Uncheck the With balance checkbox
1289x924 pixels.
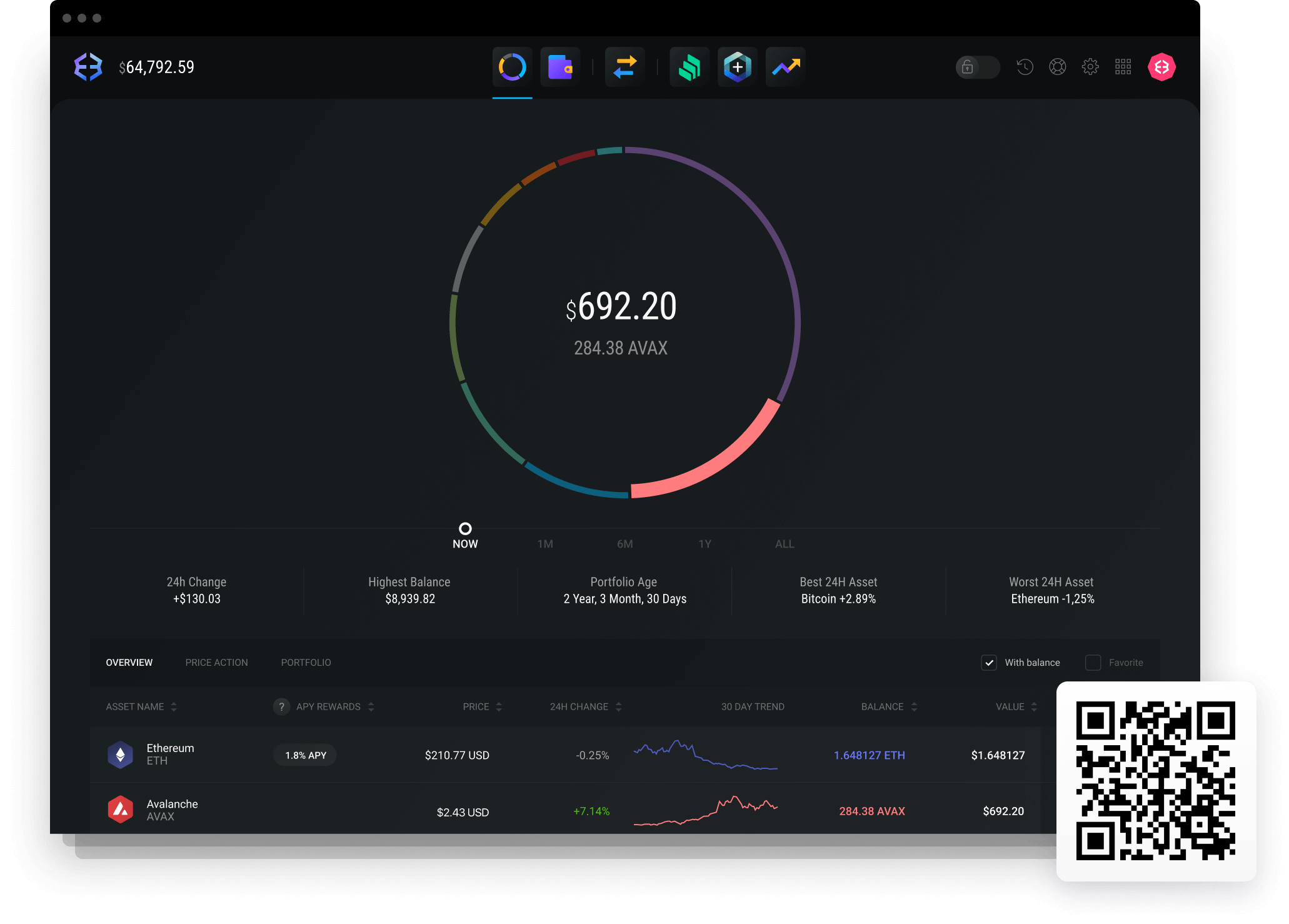pos(989,663)
